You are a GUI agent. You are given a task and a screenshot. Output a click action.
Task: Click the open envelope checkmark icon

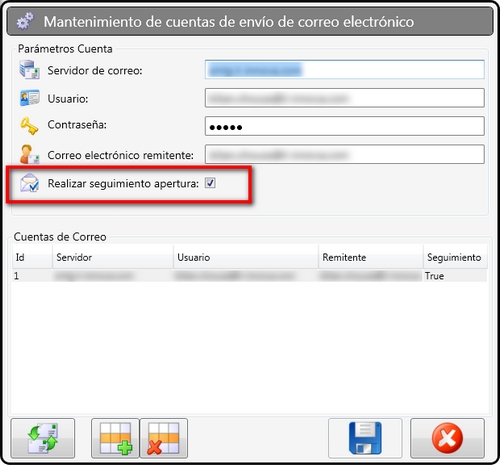coord(29,183)
